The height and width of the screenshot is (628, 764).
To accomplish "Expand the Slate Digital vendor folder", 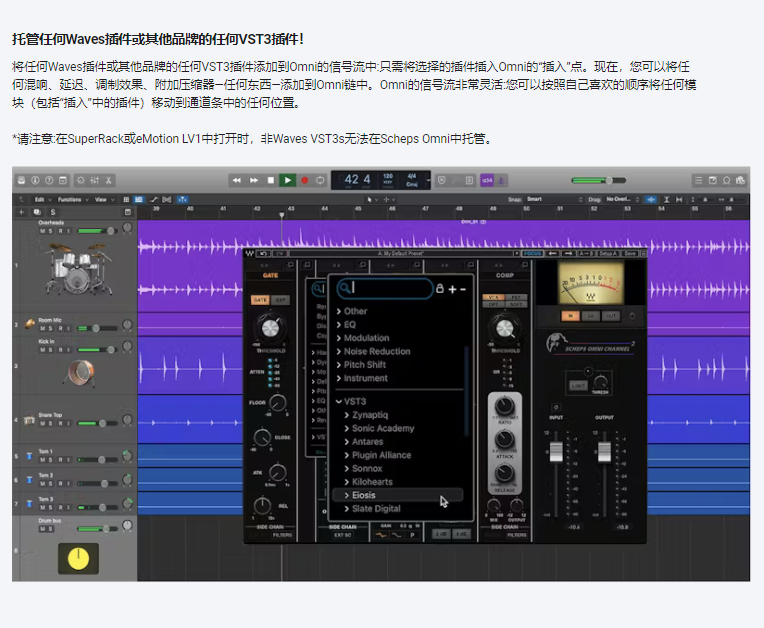I will [x=372, y=509].
